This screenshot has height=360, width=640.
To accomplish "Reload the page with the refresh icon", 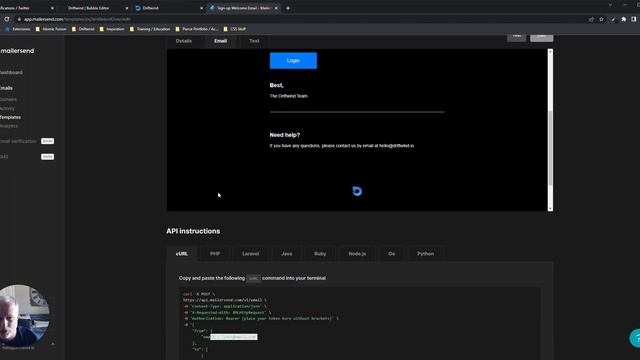I will click(7, 19).
